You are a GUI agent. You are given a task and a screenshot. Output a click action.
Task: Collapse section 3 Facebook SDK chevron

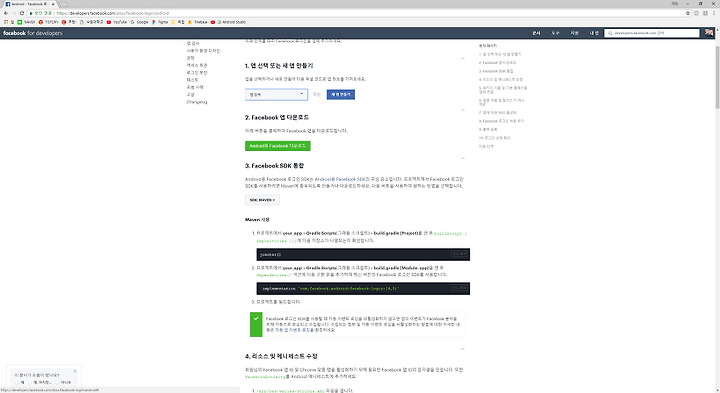pos(462,158)
